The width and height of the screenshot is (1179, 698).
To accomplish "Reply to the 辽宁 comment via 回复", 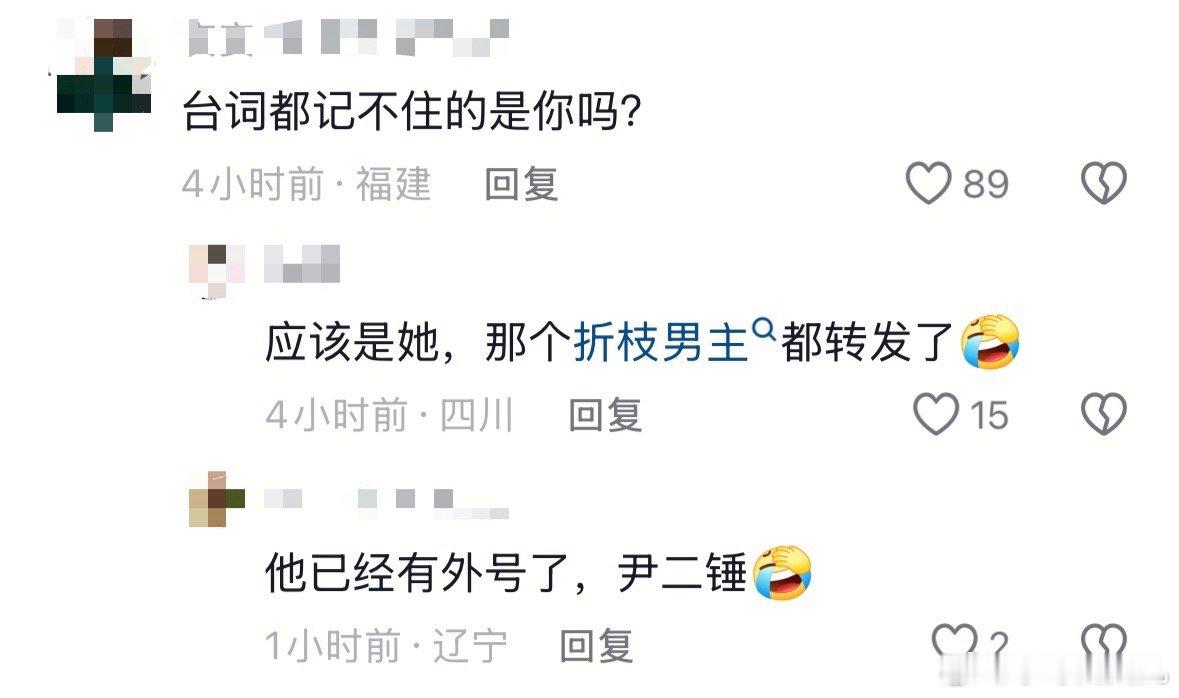I will pos(596,645).
